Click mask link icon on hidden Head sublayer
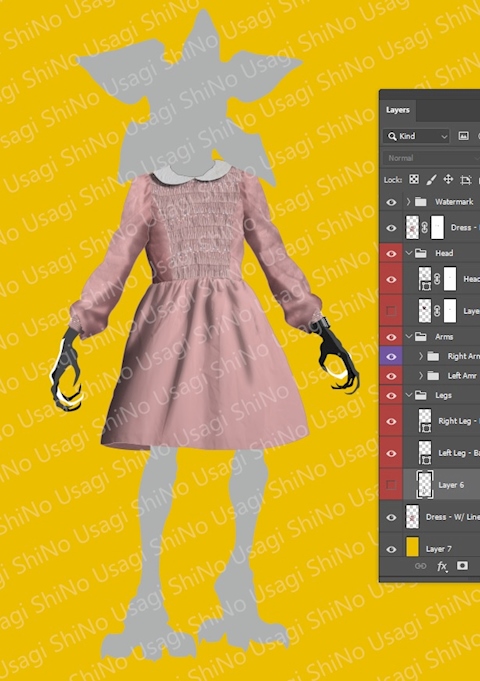The height and width of the screenshot is (681, 480). [x=437, y=311]
